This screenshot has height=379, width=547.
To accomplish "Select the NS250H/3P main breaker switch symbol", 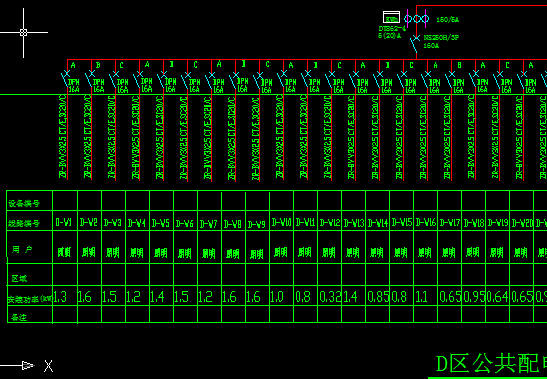I will [414, 44].
